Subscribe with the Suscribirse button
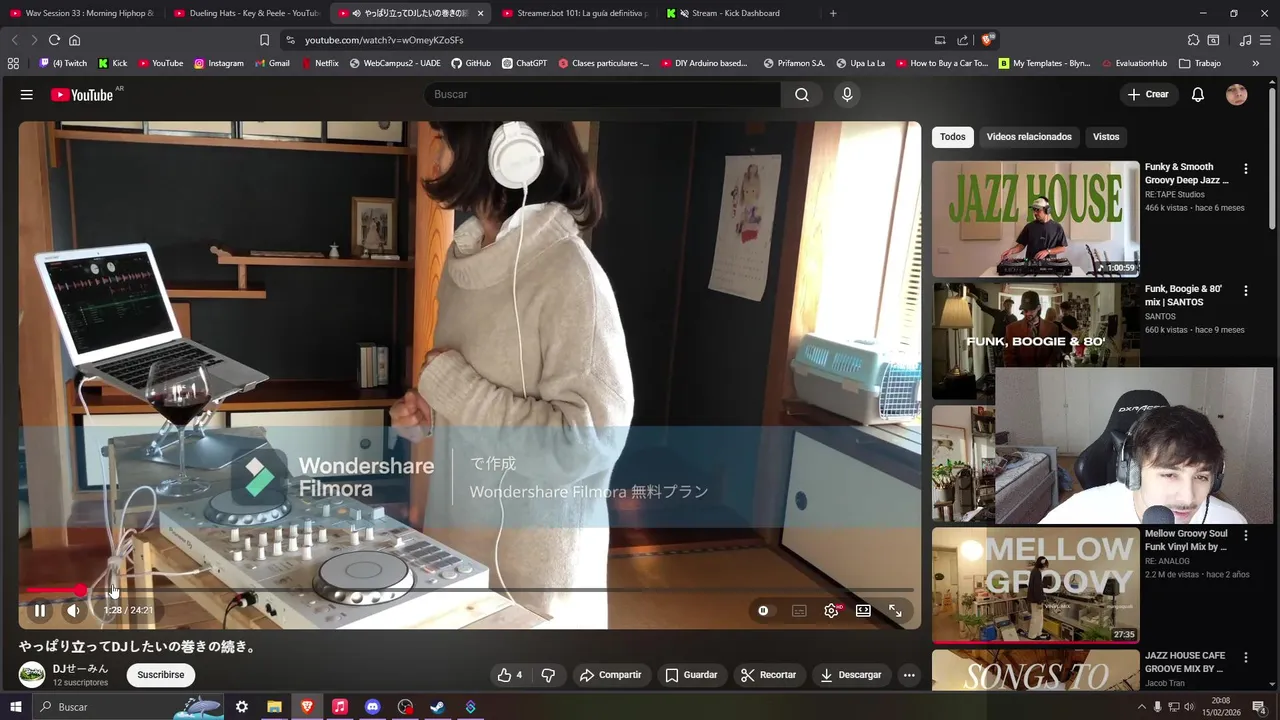Viewport: 1280px width, 720px height. 161,675
